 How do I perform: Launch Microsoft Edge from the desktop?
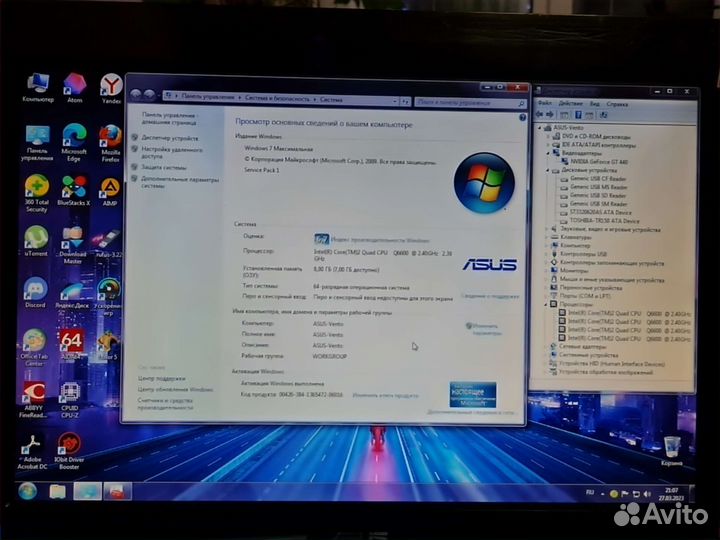(74, 142)
